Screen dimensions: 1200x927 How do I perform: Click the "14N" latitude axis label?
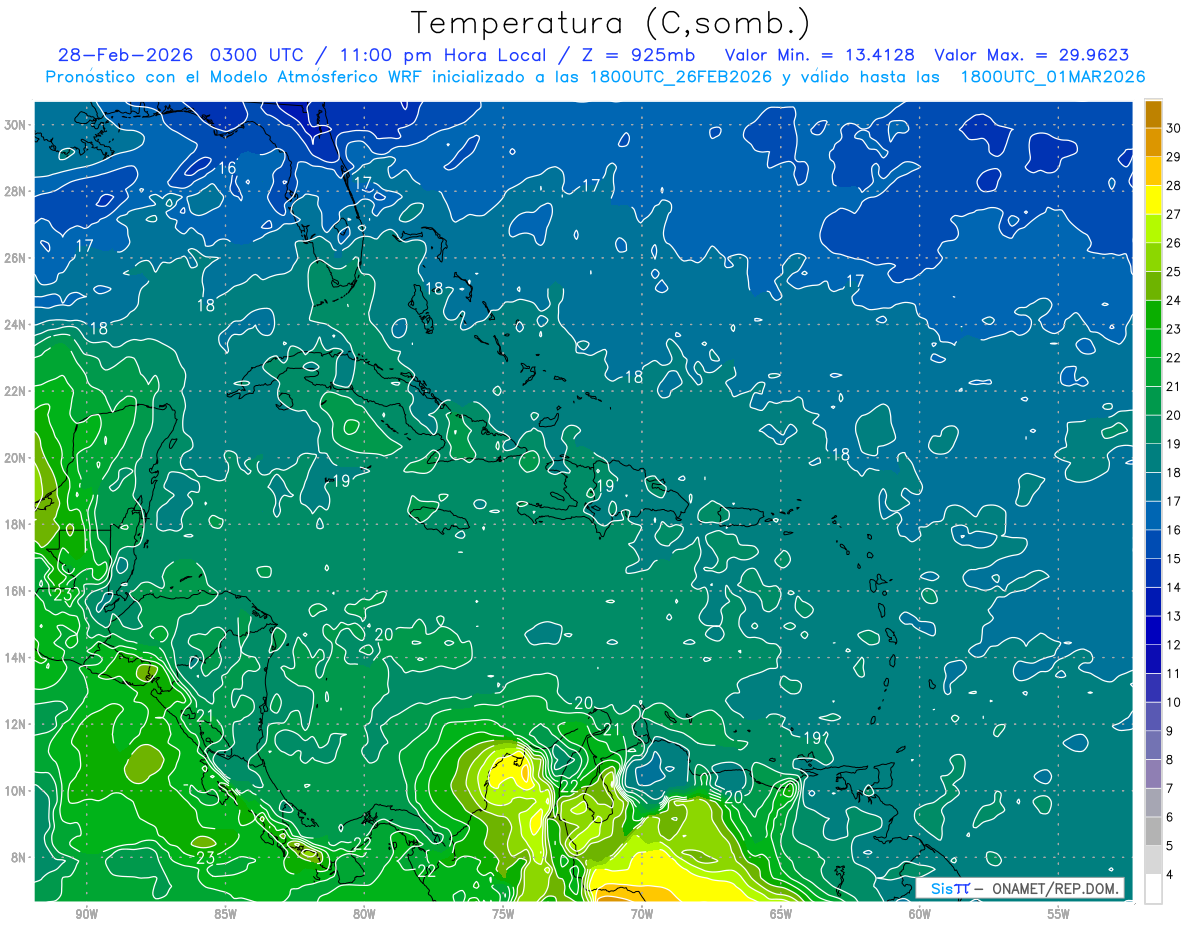(x=17, y=657)
